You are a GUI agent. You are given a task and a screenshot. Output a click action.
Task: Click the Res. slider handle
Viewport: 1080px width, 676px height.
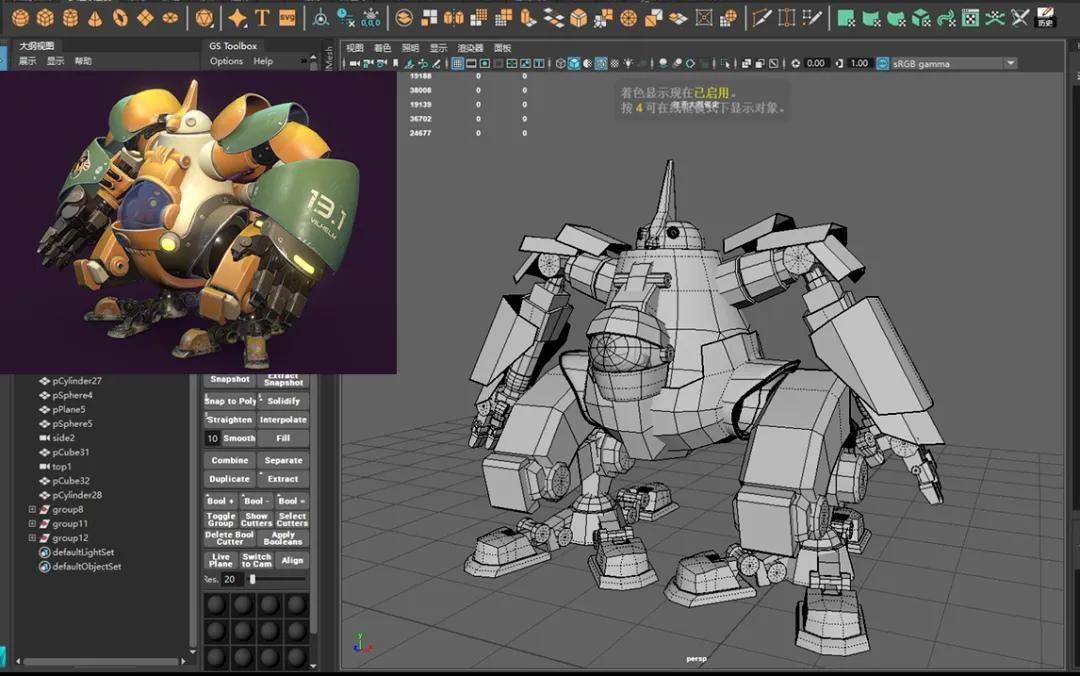pos(252,579)
